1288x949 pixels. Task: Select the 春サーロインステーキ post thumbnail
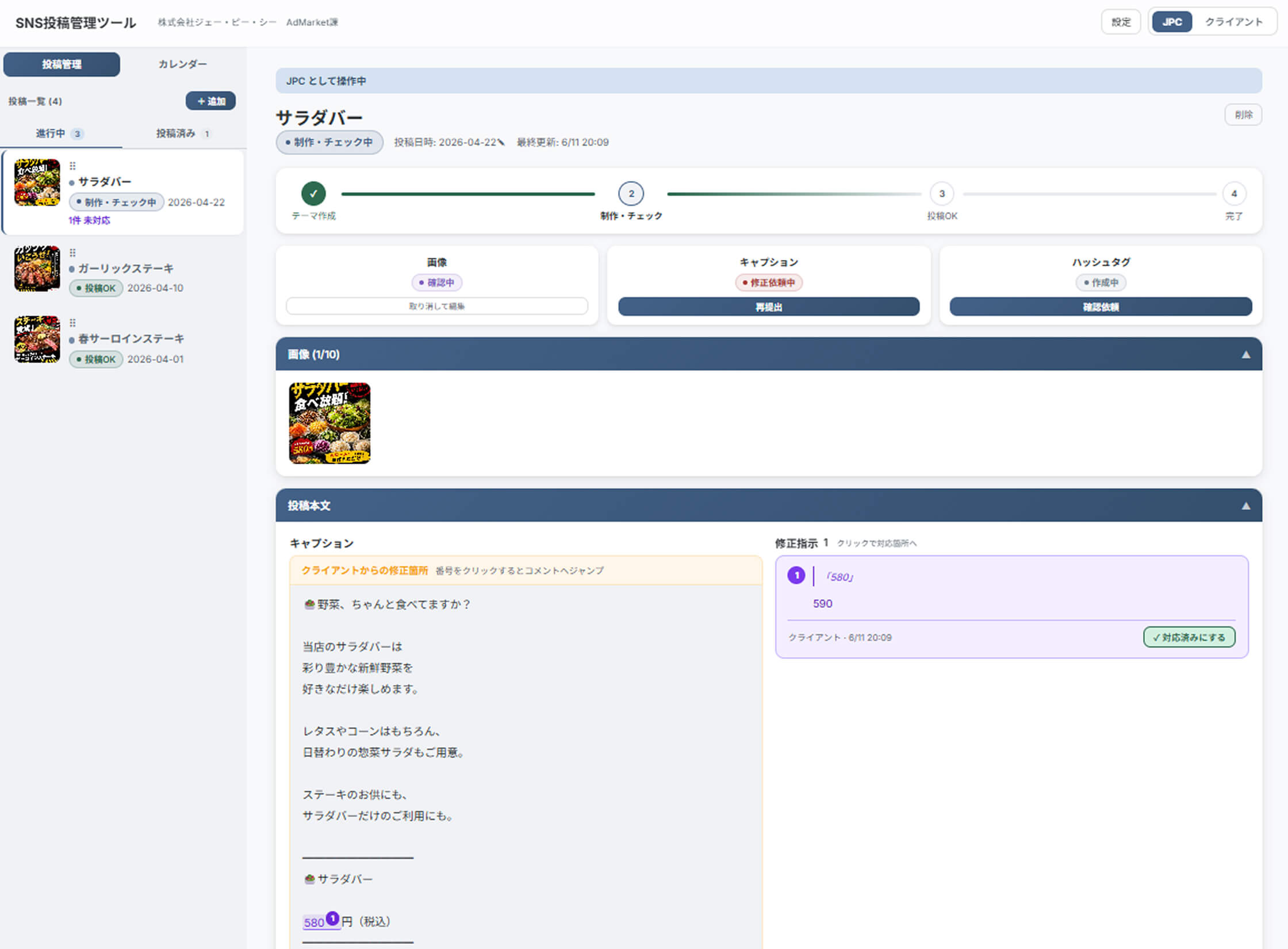(37, 339)
